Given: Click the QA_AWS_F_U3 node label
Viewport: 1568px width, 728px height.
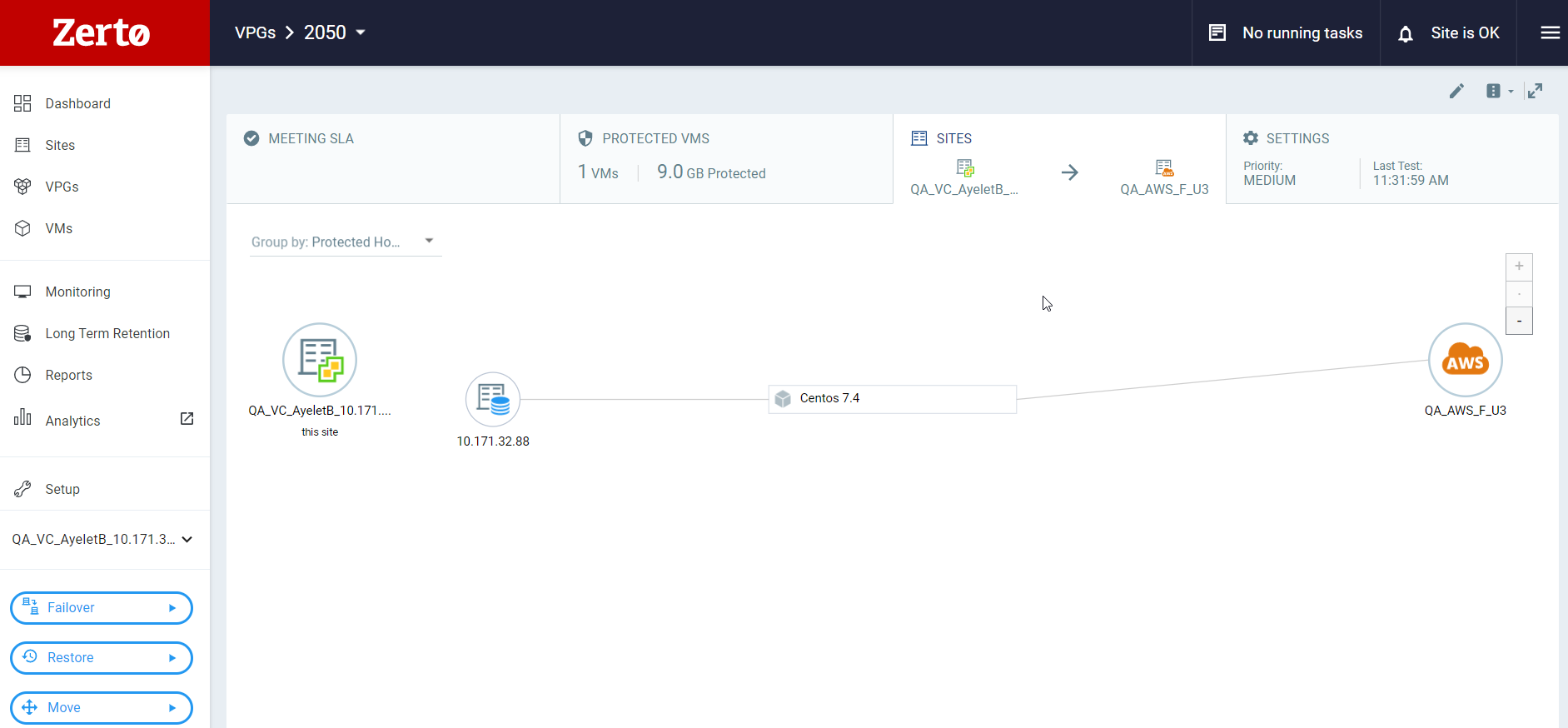Looking at the screenshot, I should click(x=1466, y=411).
